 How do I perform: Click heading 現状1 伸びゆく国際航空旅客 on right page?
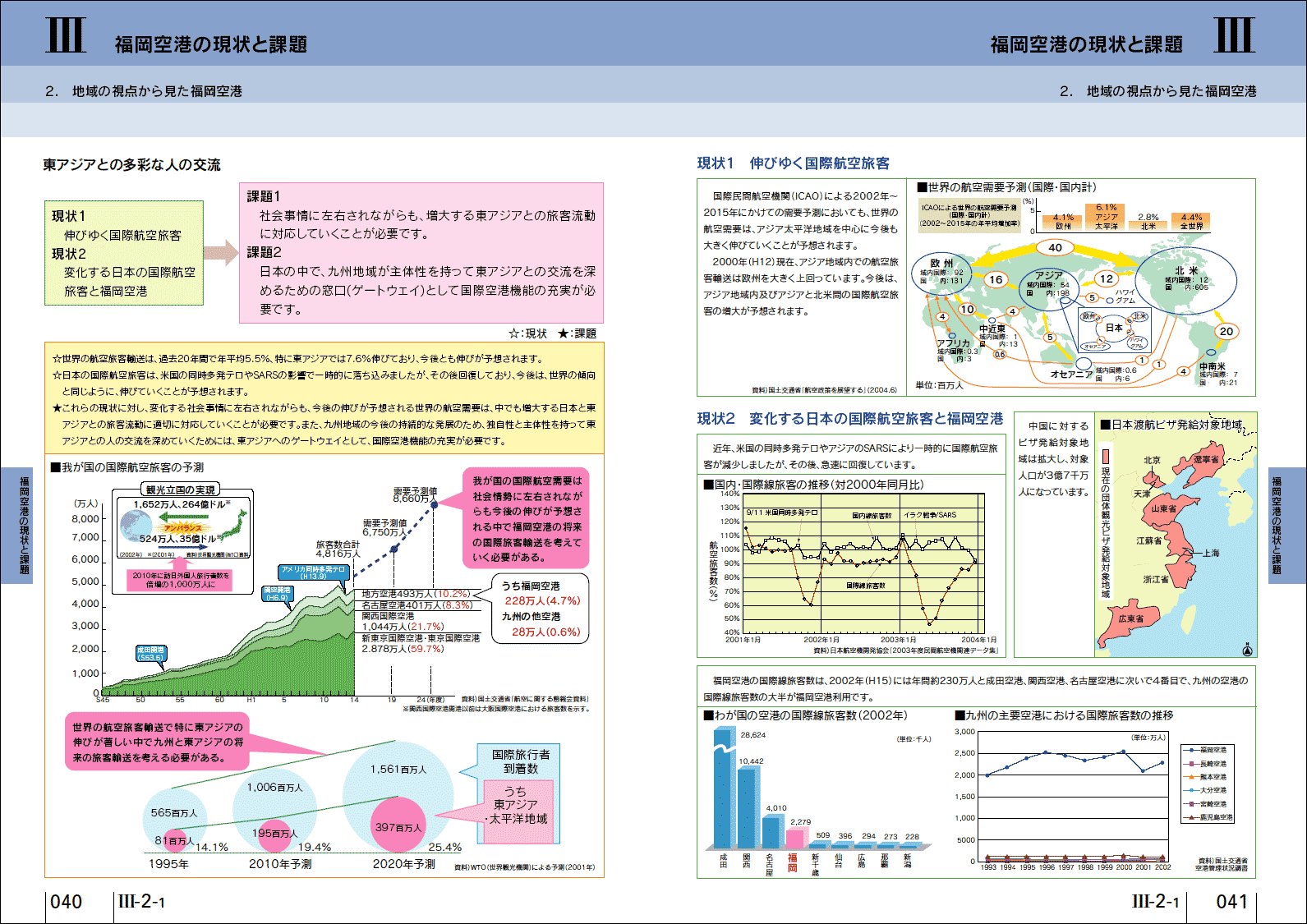point(793,163)
